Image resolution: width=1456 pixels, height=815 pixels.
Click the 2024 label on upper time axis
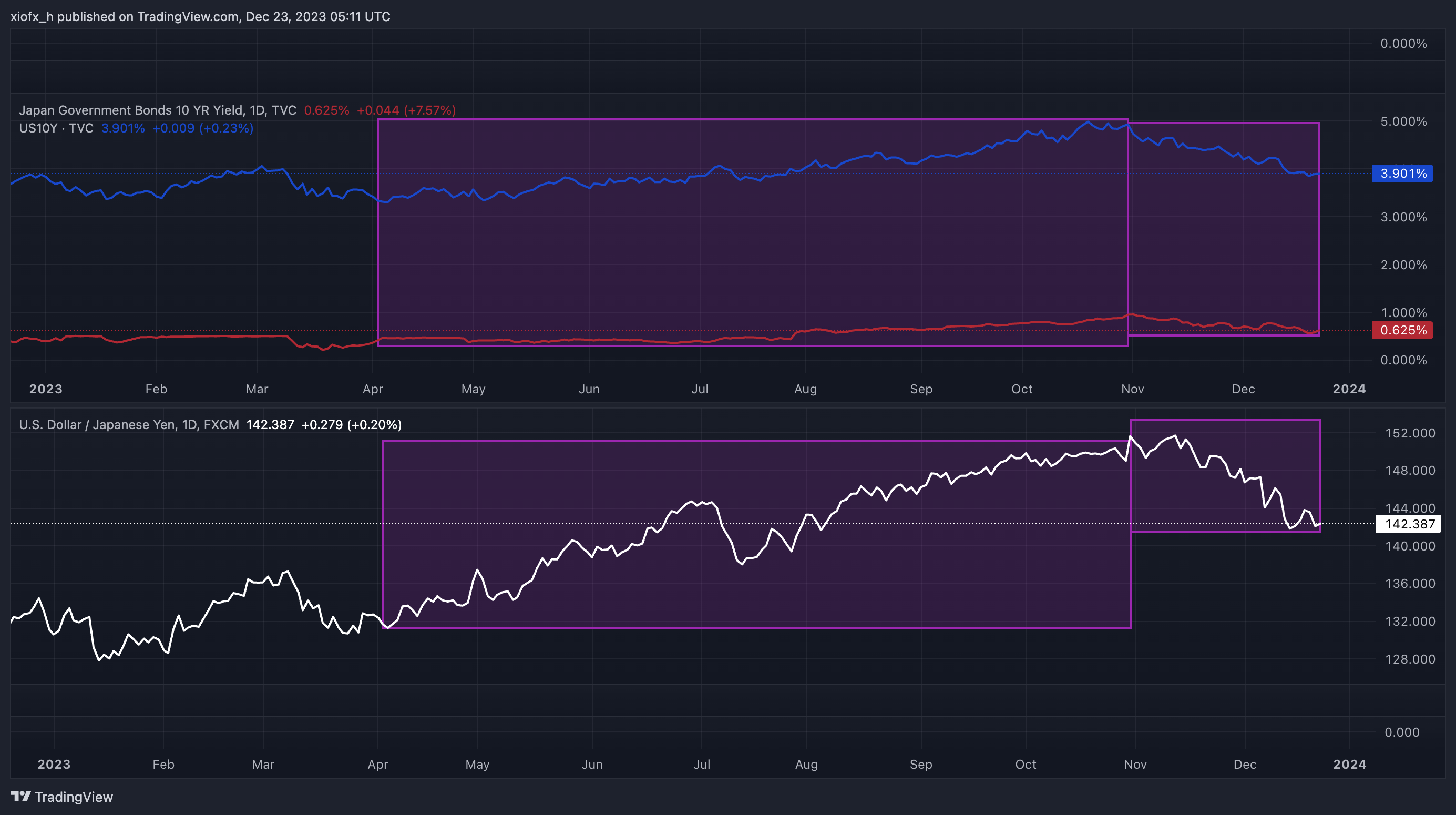pos(1349,389)
